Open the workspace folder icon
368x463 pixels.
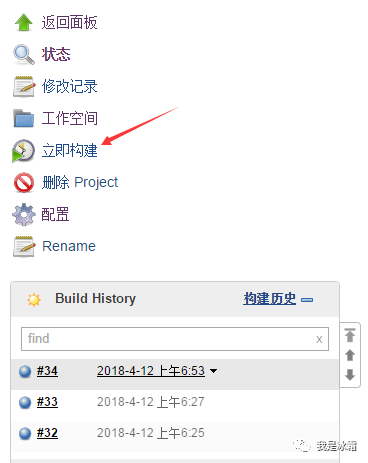24,118
